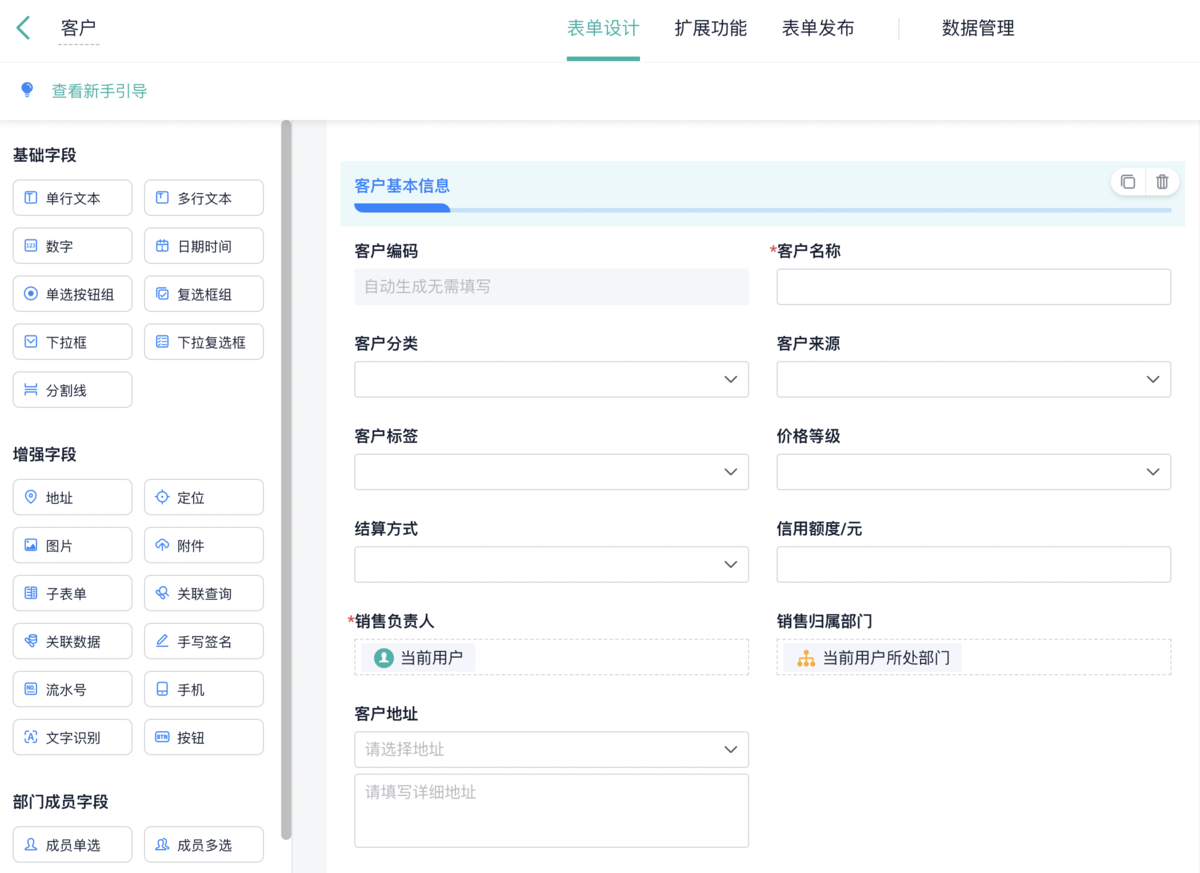Screen dimensions: 1200x873
Task: Switch to the 数据管理 tab
Action: [978, 28]
